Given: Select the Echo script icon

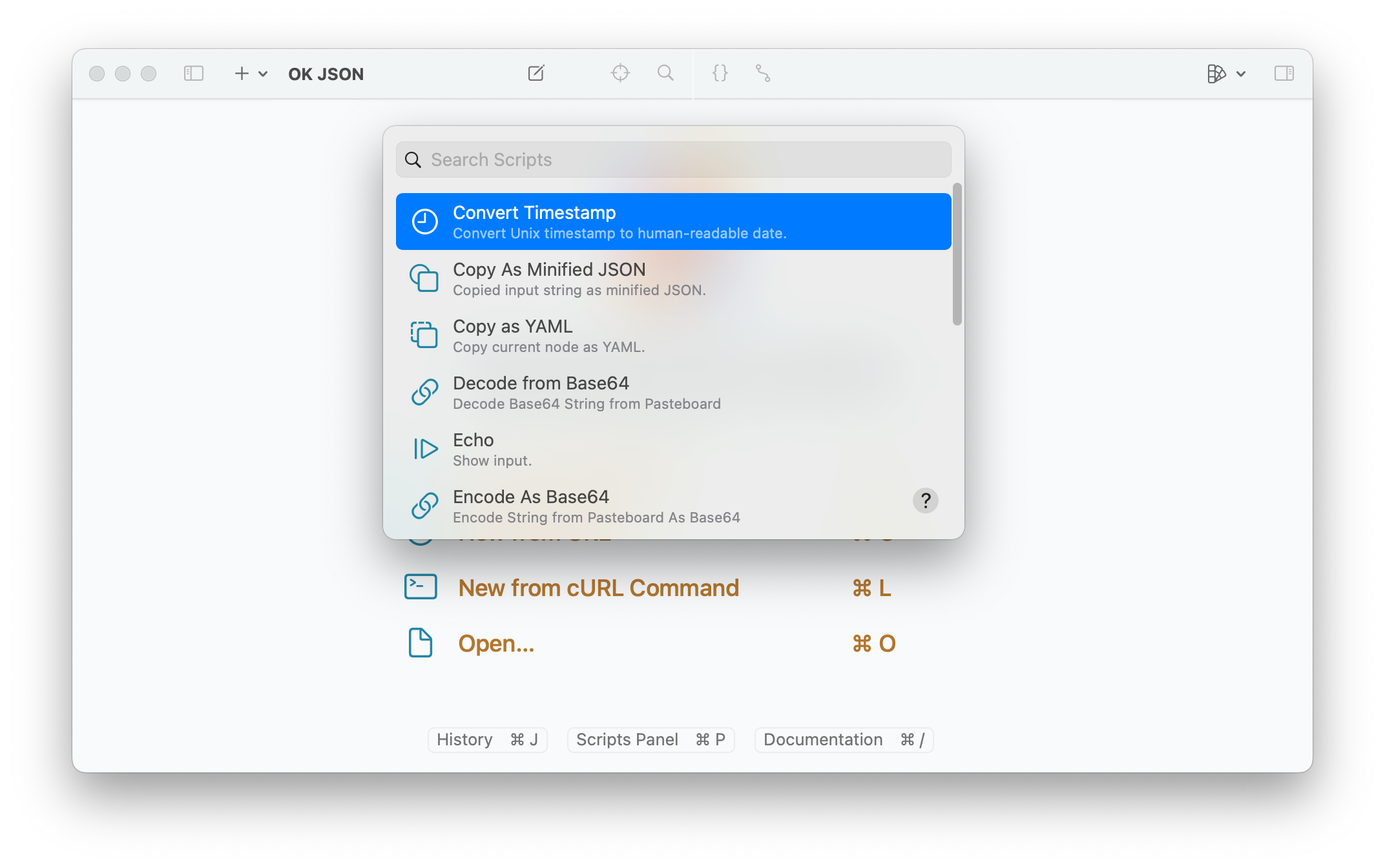Looking at the screenshot, I should tap(424, 449).
